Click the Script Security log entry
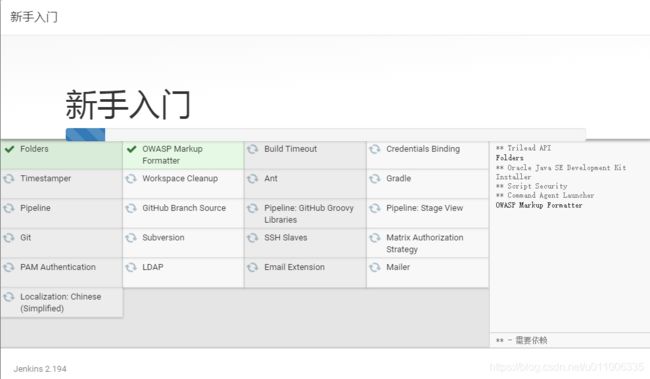The image size is (650, 379). tap(531, 186)
